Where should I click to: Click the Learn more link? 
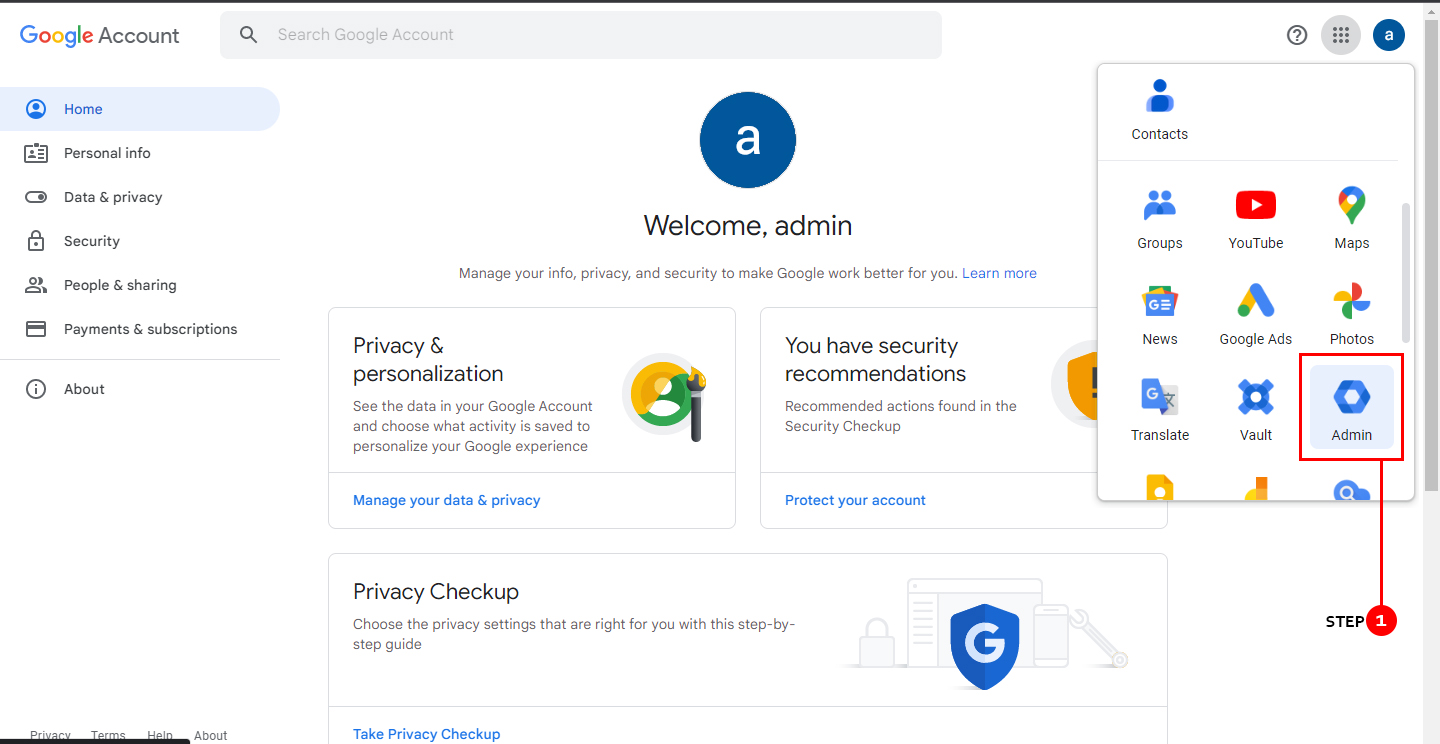(x=999, y=273)
